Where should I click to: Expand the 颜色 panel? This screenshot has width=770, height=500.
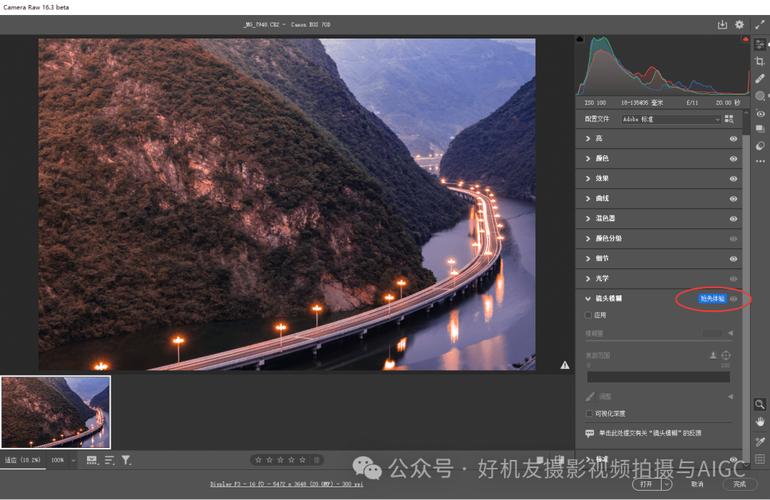pyautogui.click(x=588, y=159)
